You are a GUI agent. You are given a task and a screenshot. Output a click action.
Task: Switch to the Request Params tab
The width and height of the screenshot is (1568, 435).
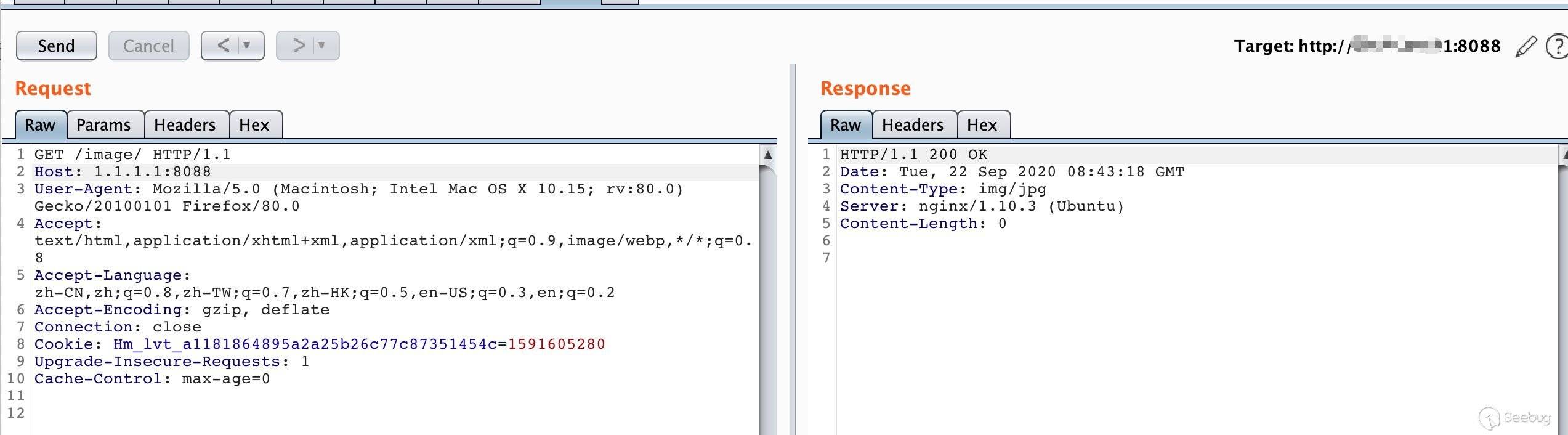coord(103,125)
